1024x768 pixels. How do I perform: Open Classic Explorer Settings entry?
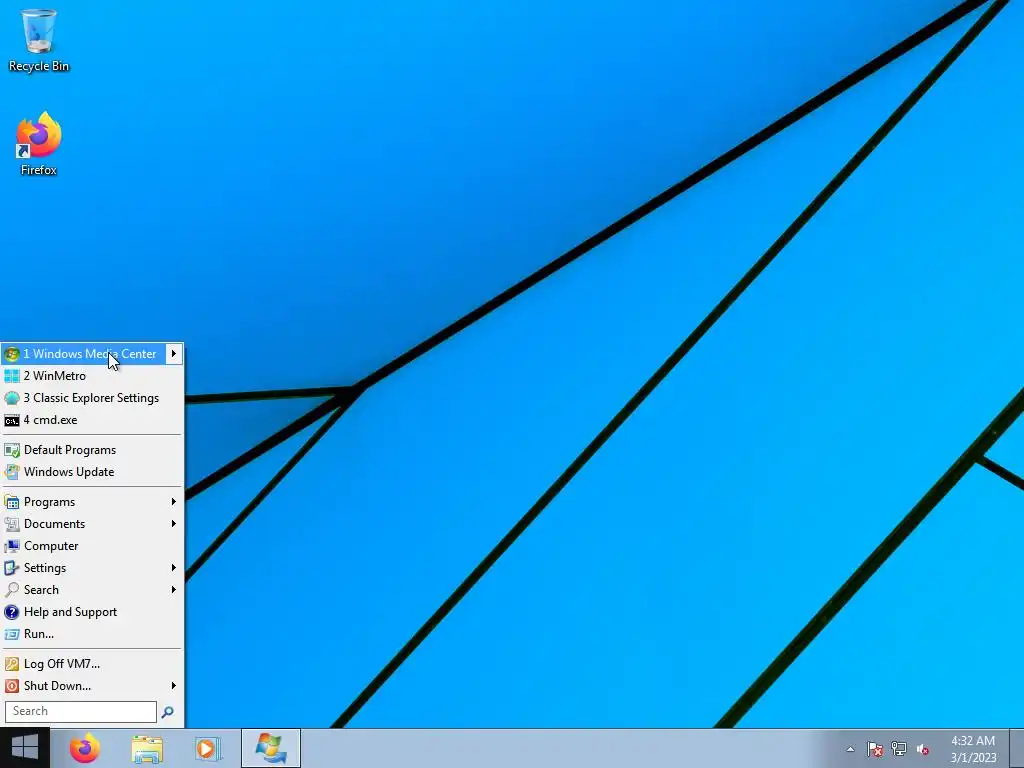click(92, 398)
